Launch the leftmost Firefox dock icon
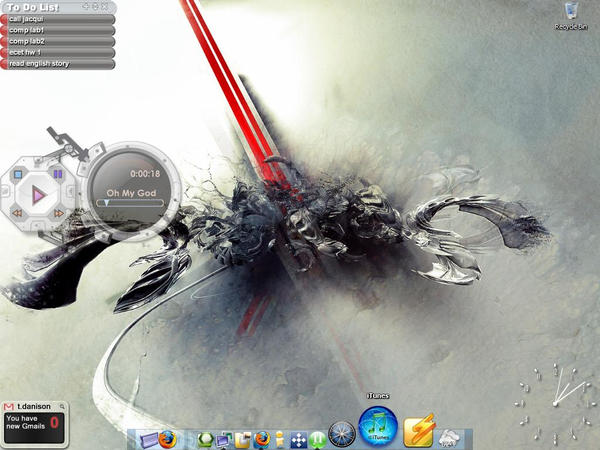The height and width of the screenshot is (450, 600). point(168,439)
